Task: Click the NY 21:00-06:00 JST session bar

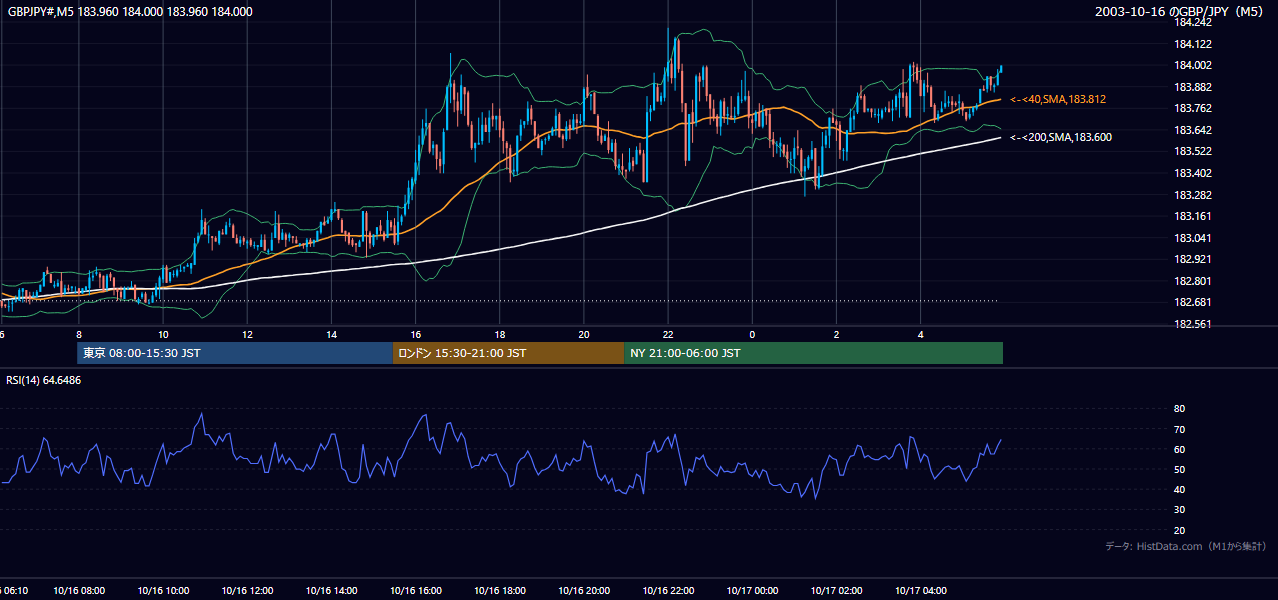Action: tap(814, 353)
